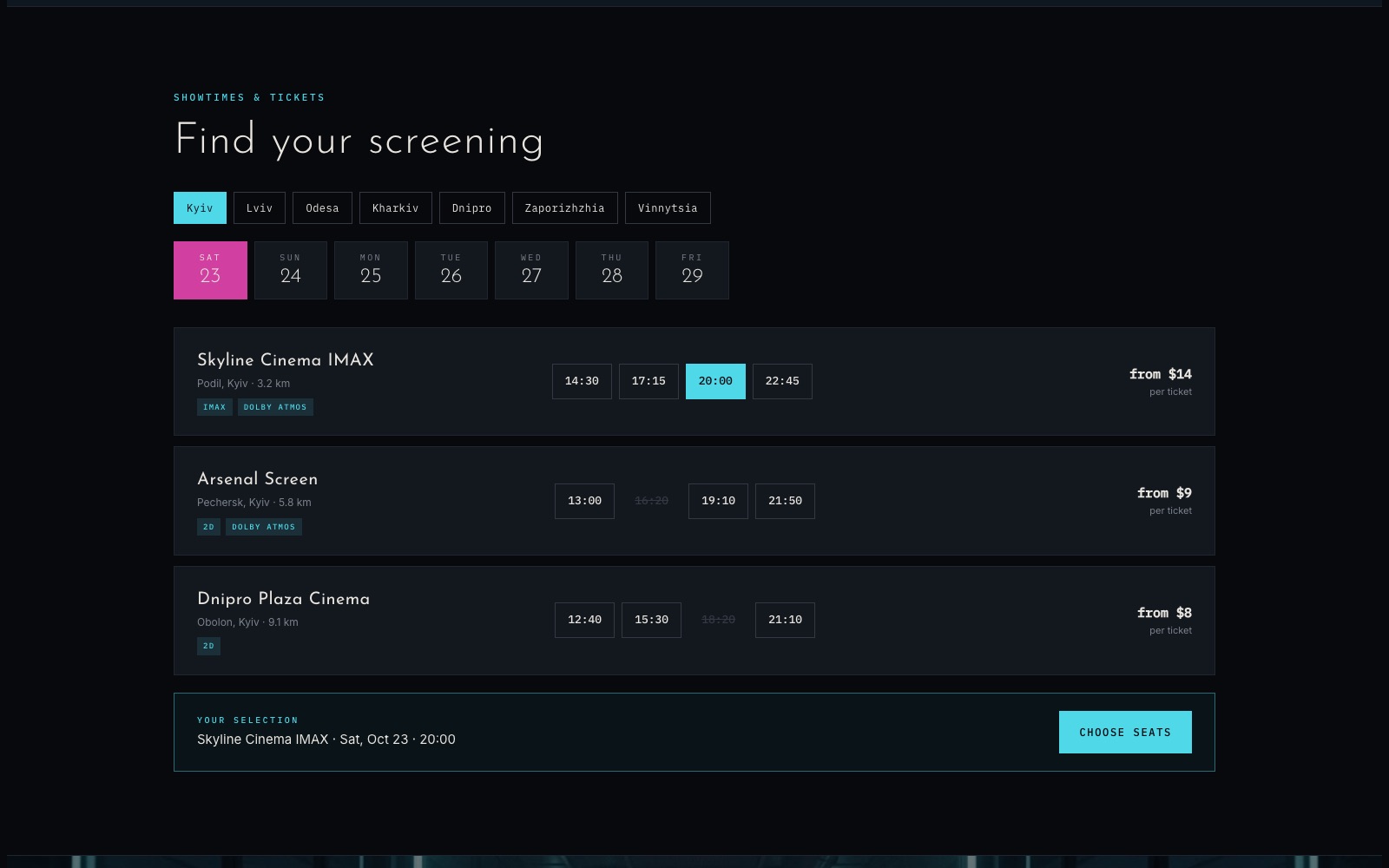Open the Arsenal Screen venue name
Image resolution: width=1389 pixels, height=868 pixels.
[258, 479]
